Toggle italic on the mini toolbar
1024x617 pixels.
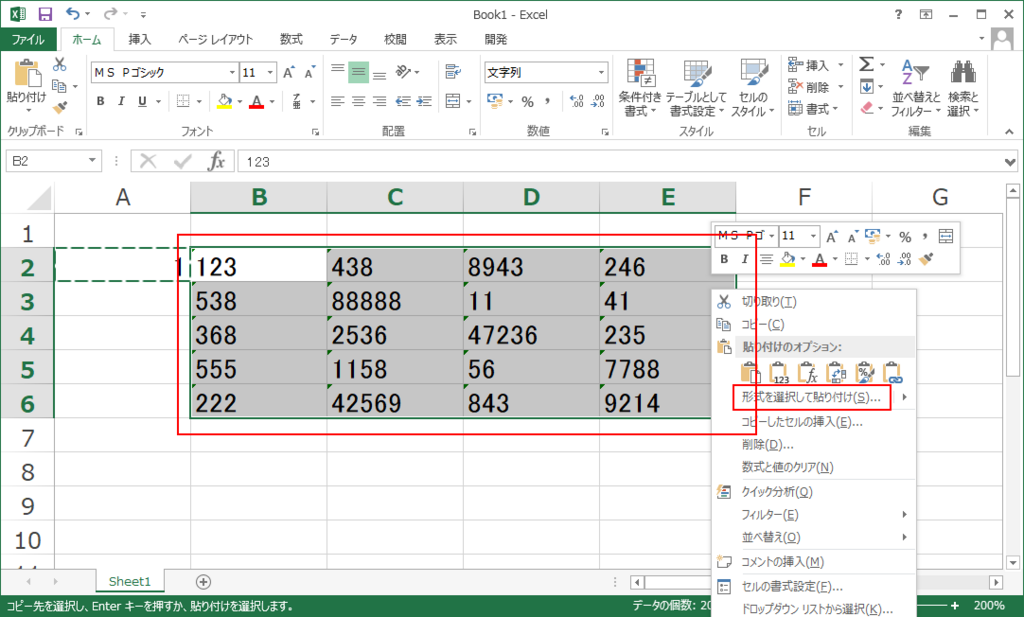point(745,257)
